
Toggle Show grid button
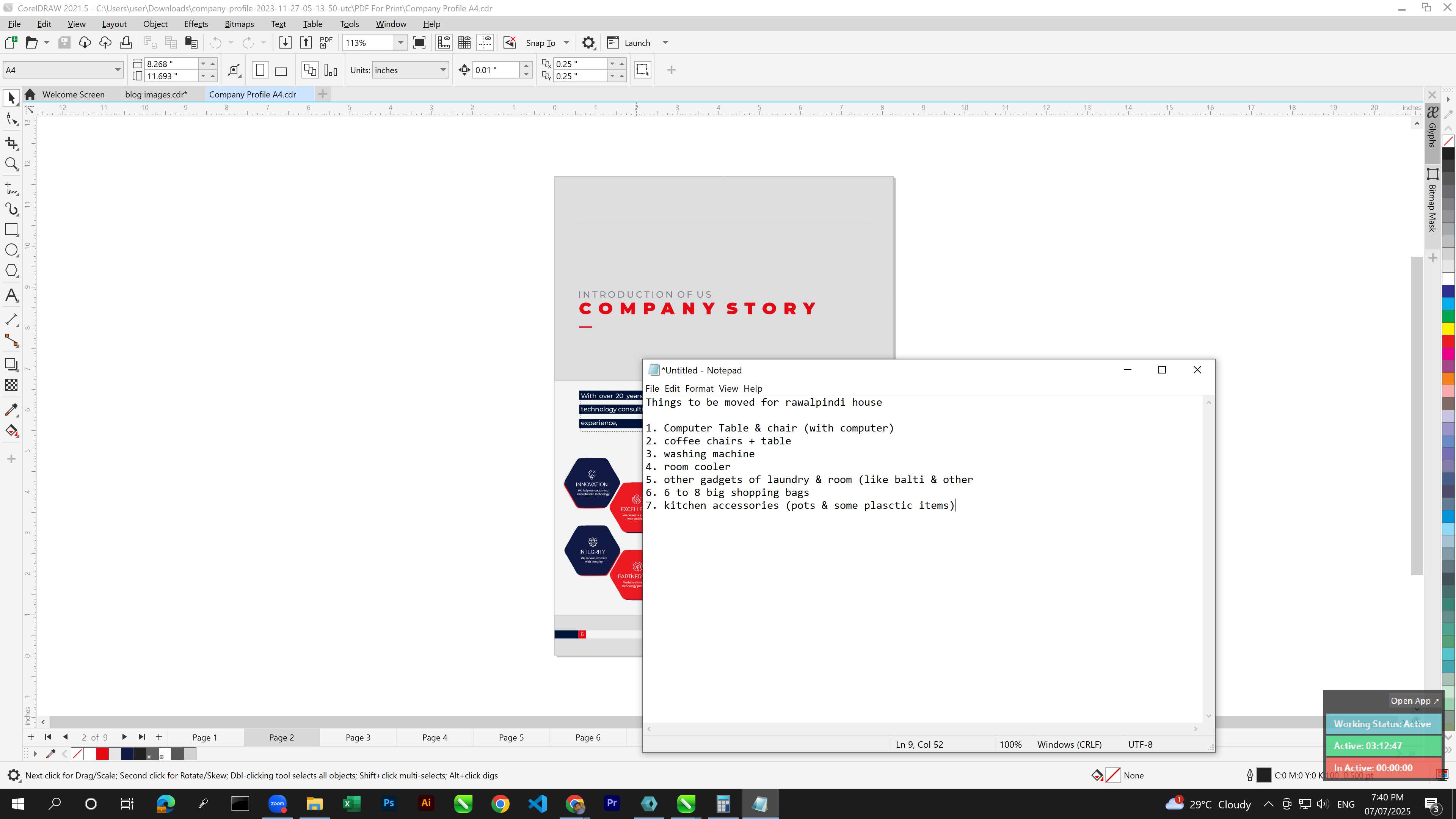pyautogui.click(x=464, y=42)
